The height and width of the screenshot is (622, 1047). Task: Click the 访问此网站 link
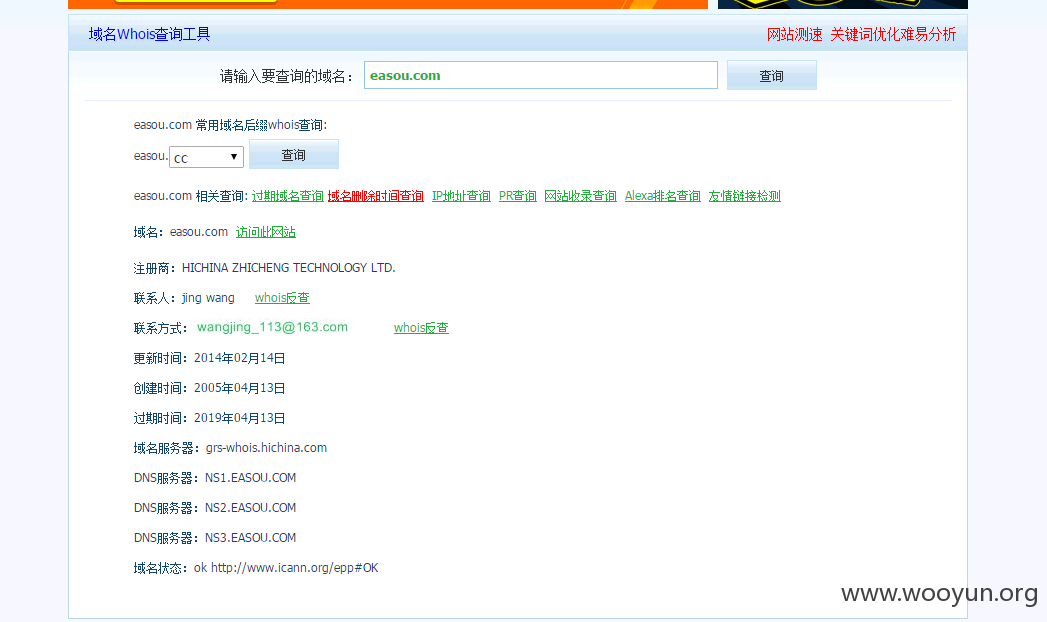coord(266,232)
